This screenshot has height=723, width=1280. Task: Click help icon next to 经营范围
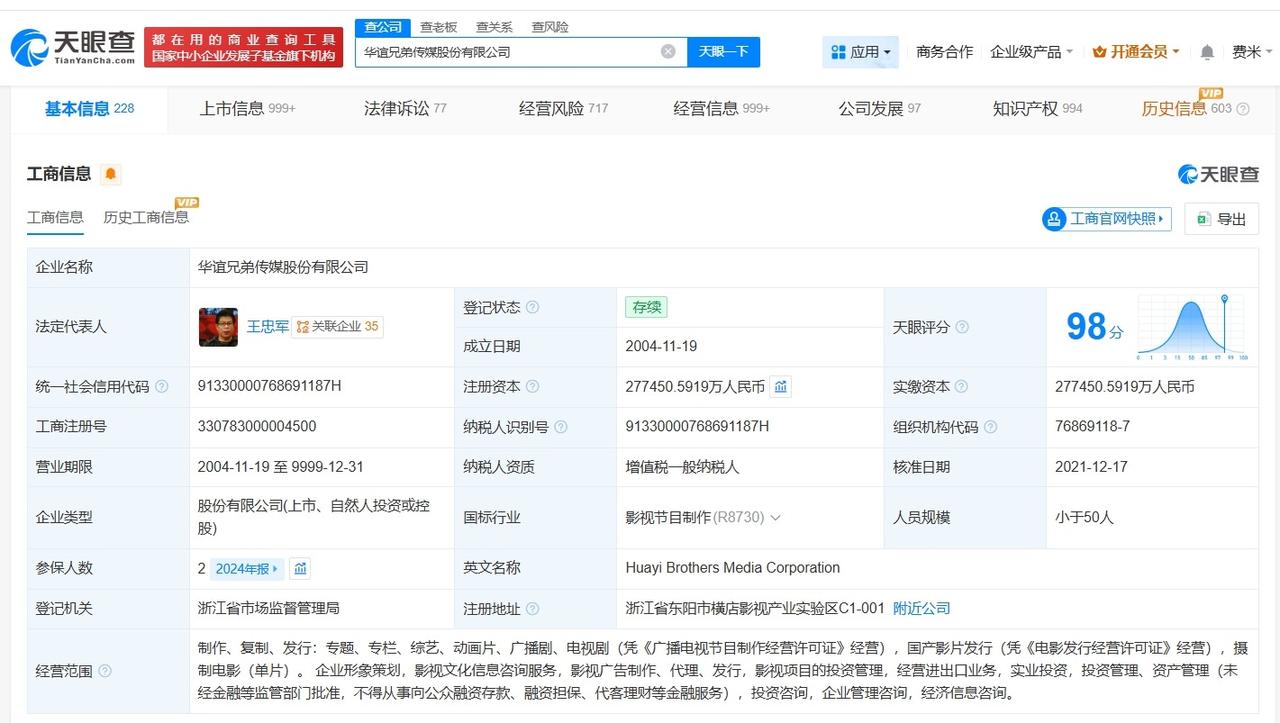tap(105, 671)
